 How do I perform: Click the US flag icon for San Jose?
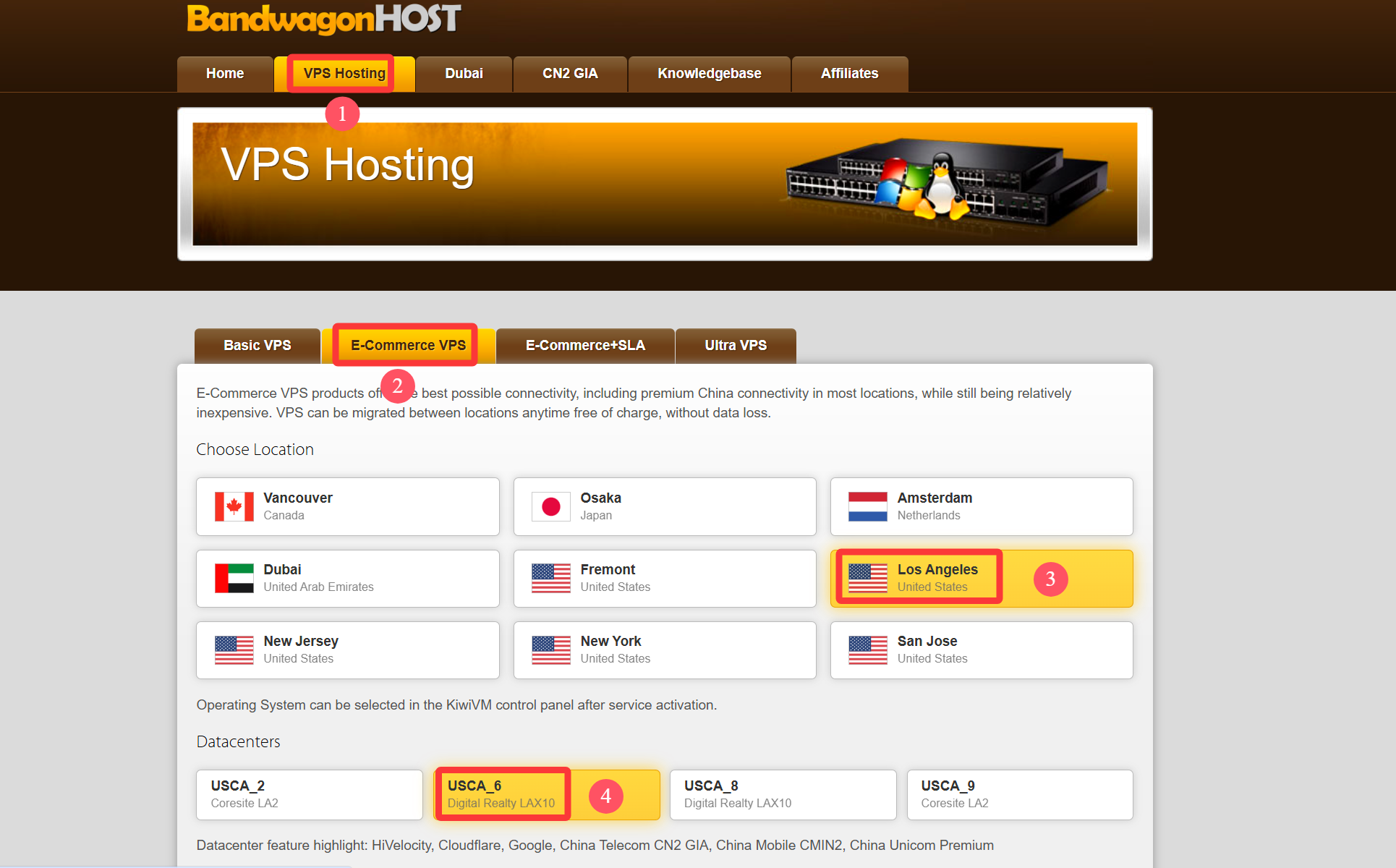point(867,650)
